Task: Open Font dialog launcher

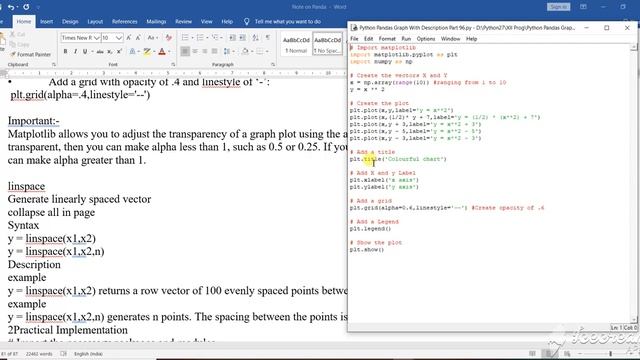Action: point(173,64)
